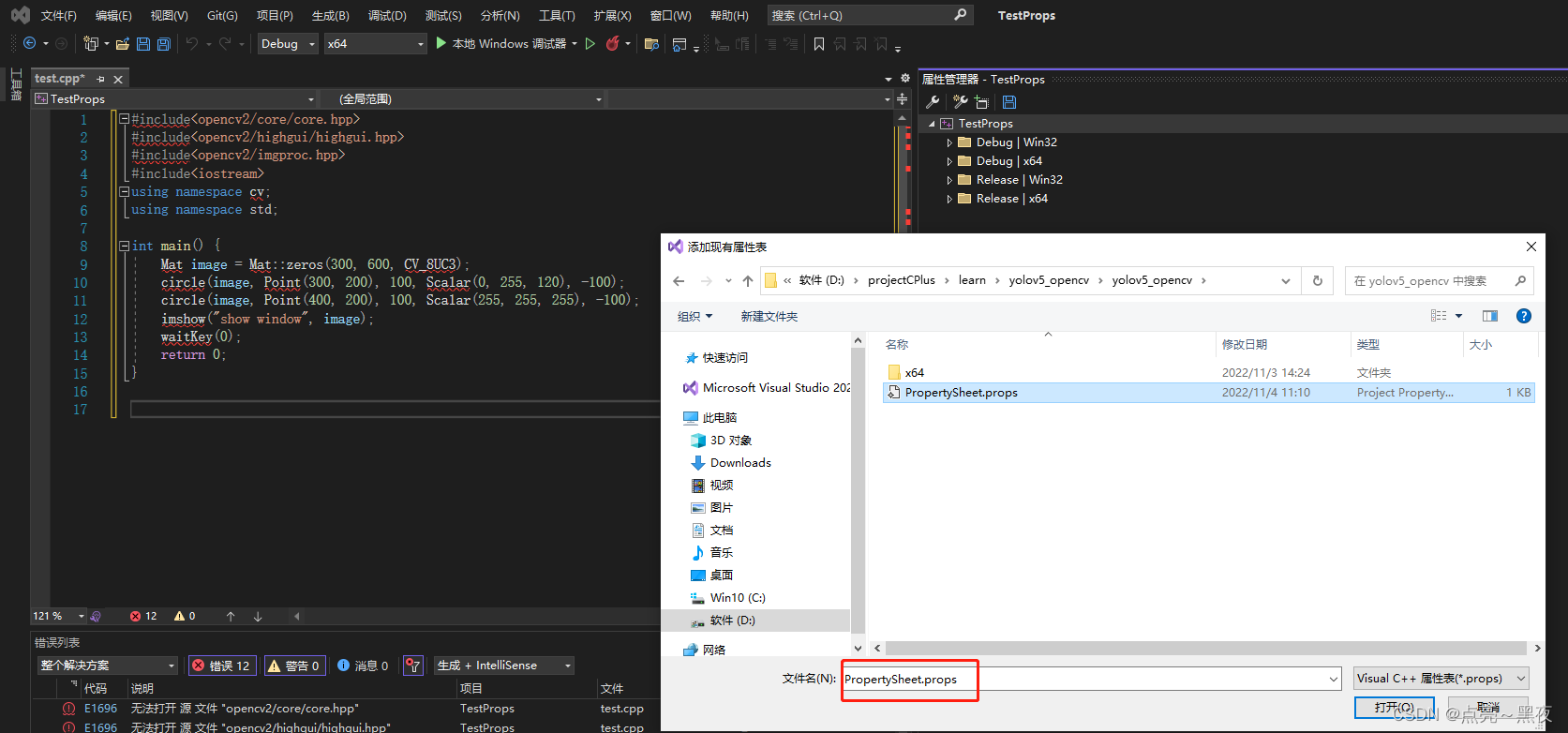The image size is (1568, 733).
Task: Click the 新建文件夹 button
Action: 769,317
